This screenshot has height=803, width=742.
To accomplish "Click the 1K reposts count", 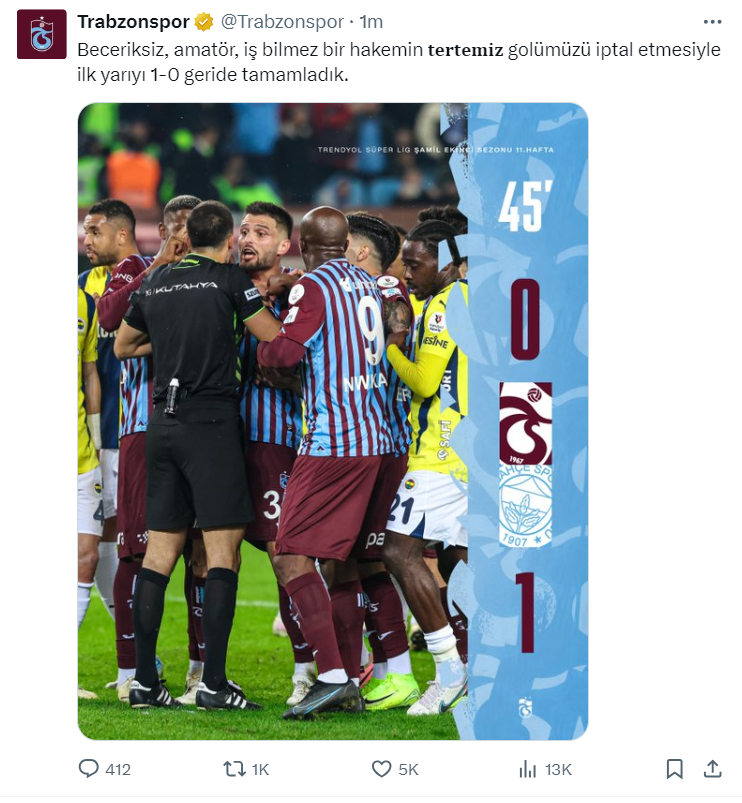I will 260,769.
